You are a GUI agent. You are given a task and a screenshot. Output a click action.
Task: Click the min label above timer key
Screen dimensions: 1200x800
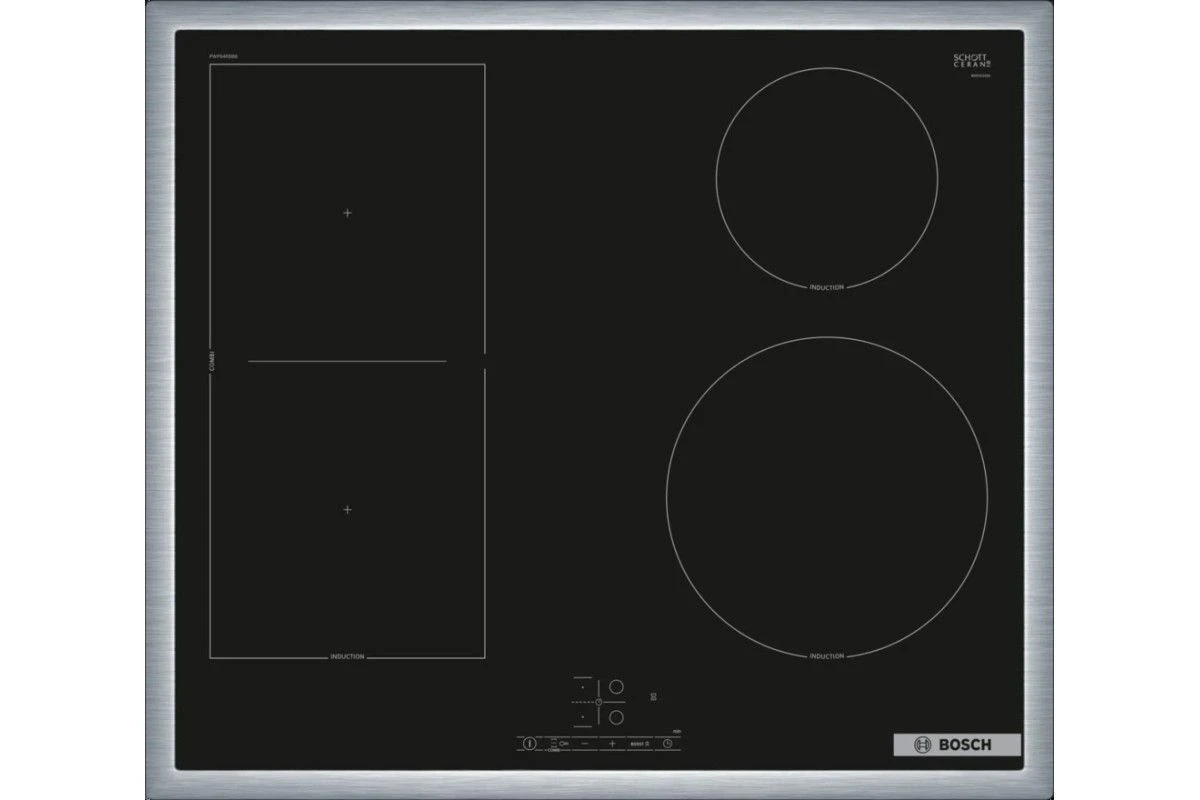click(677, 732)
